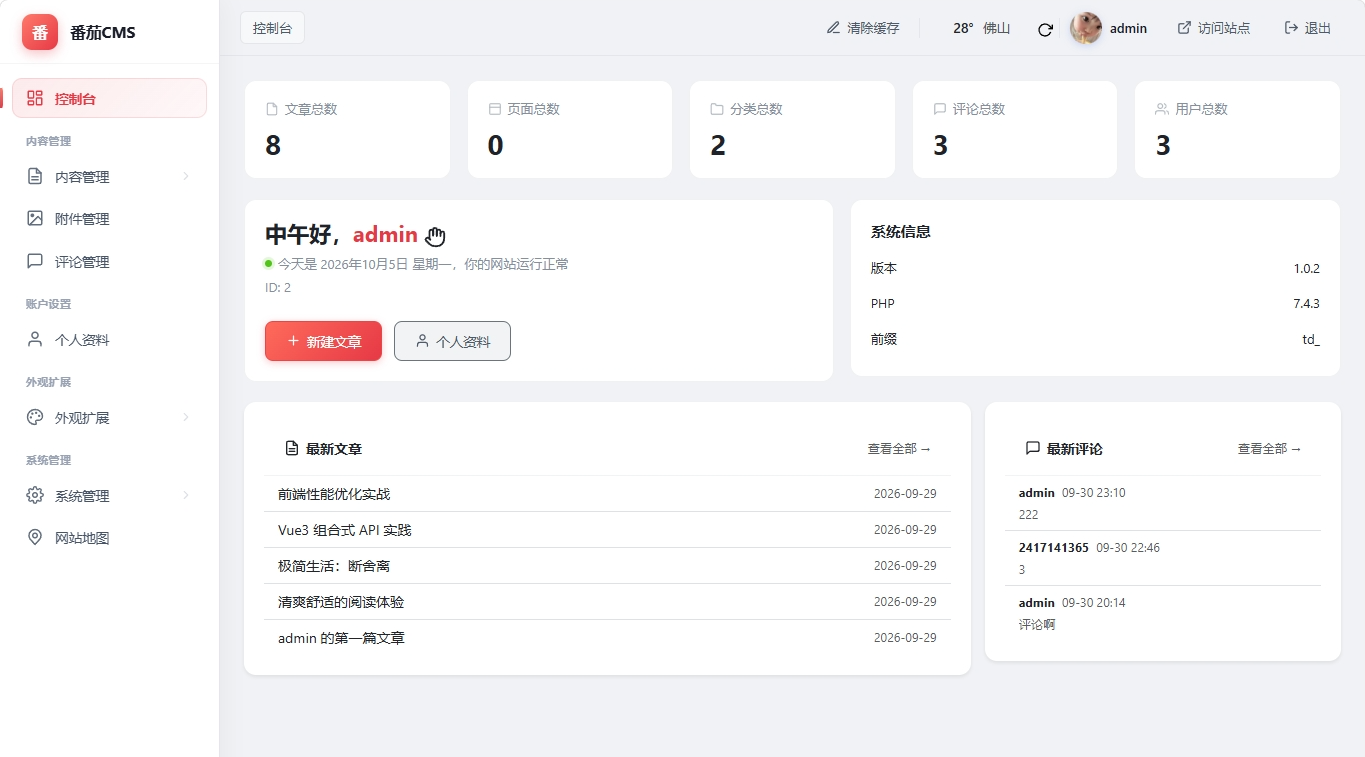Open article 清爽舒适的阅读体验
This screenshot has height=757, width=1365.
coord(341,602)
